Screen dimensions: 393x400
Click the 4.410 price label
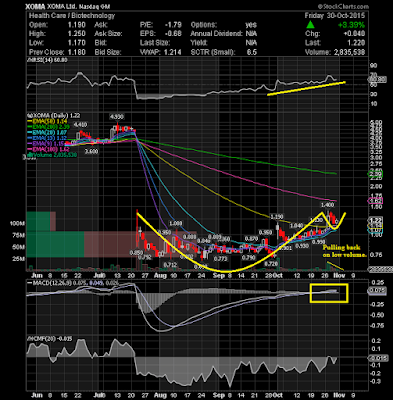click(80, 125)
